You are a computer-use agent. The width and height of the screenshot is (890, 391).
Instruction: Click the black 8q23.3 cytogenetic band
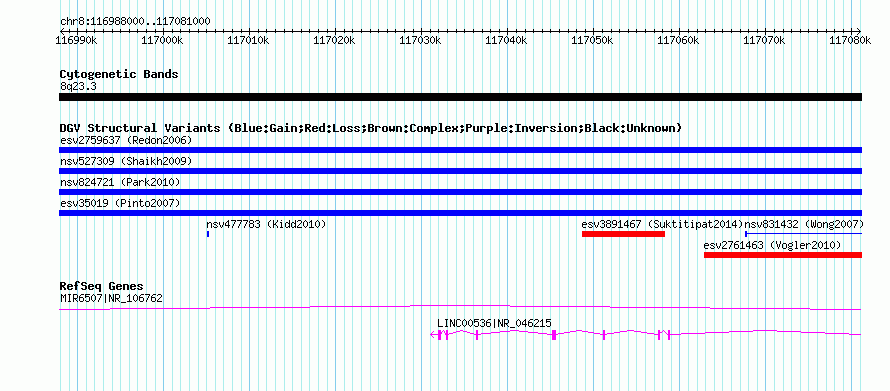460,97
